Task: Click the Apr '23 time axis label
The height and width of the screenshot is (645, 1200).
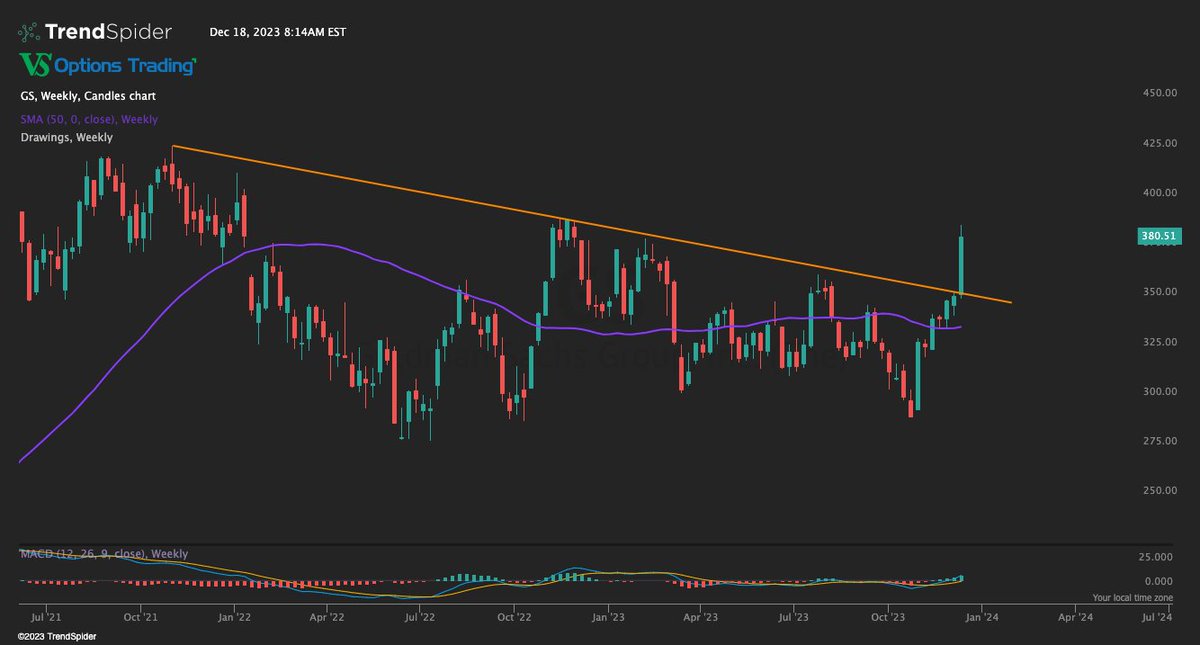Action: pos(700,618)
